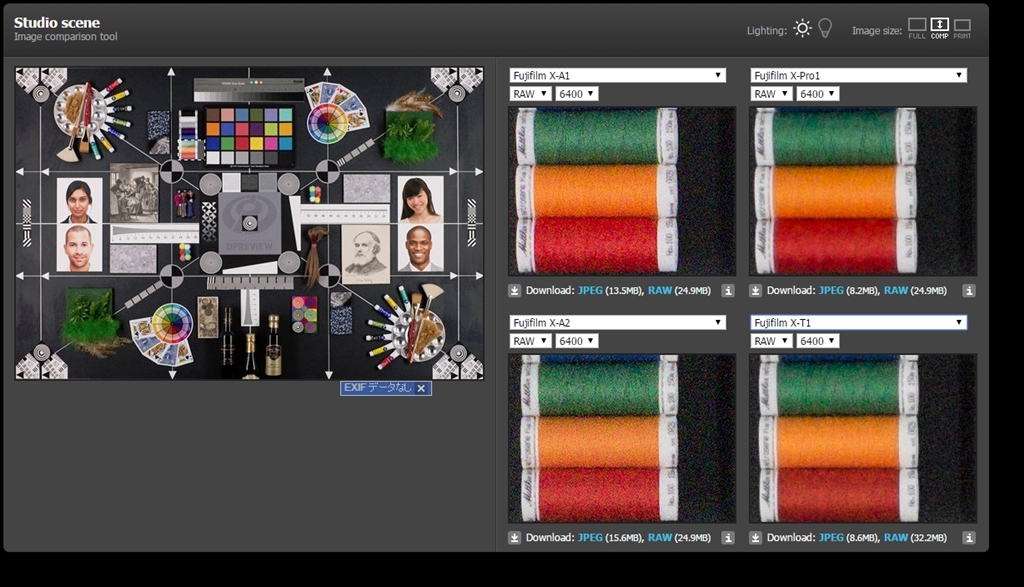Download the 13.5MB JPEG for X-A1

[x=590, y=291]
